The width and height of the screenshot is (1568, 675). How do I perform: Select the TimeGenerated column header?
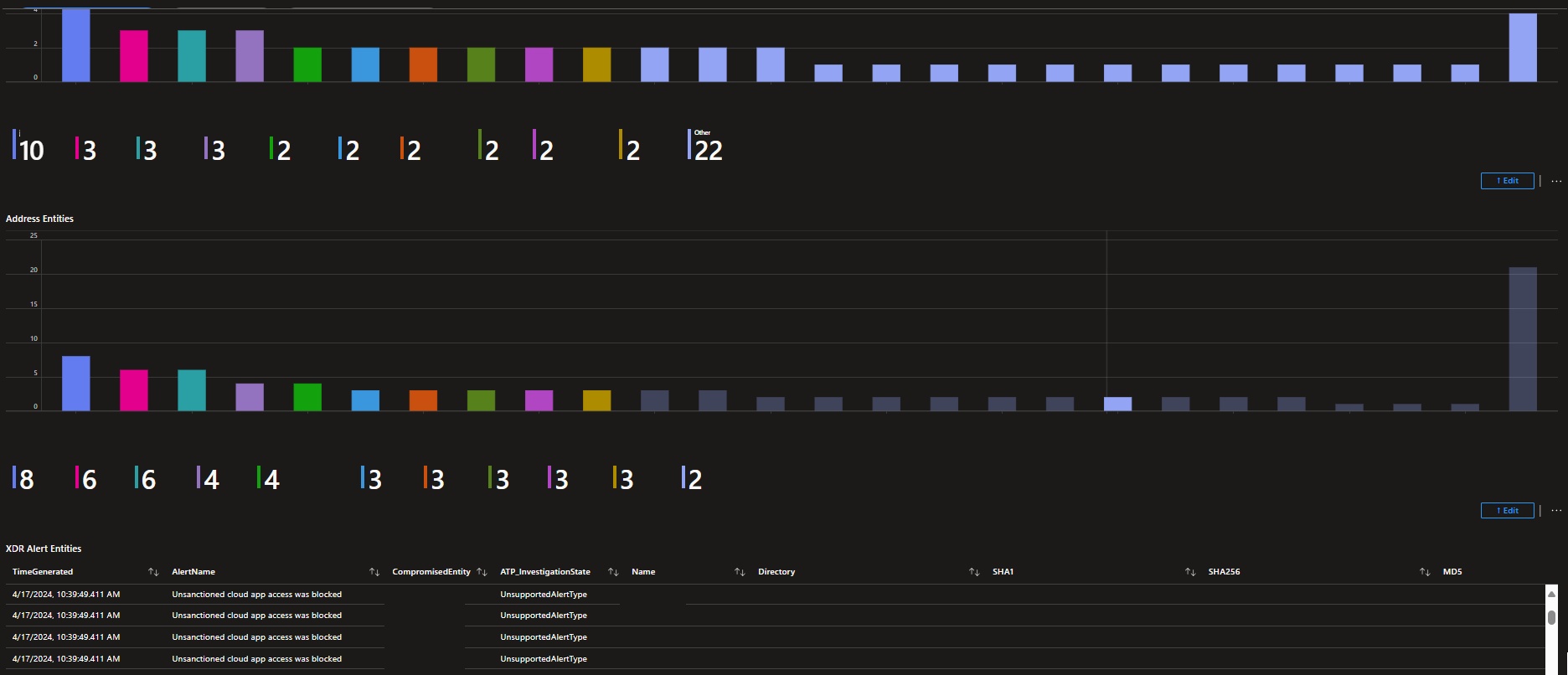click(43, 572)
